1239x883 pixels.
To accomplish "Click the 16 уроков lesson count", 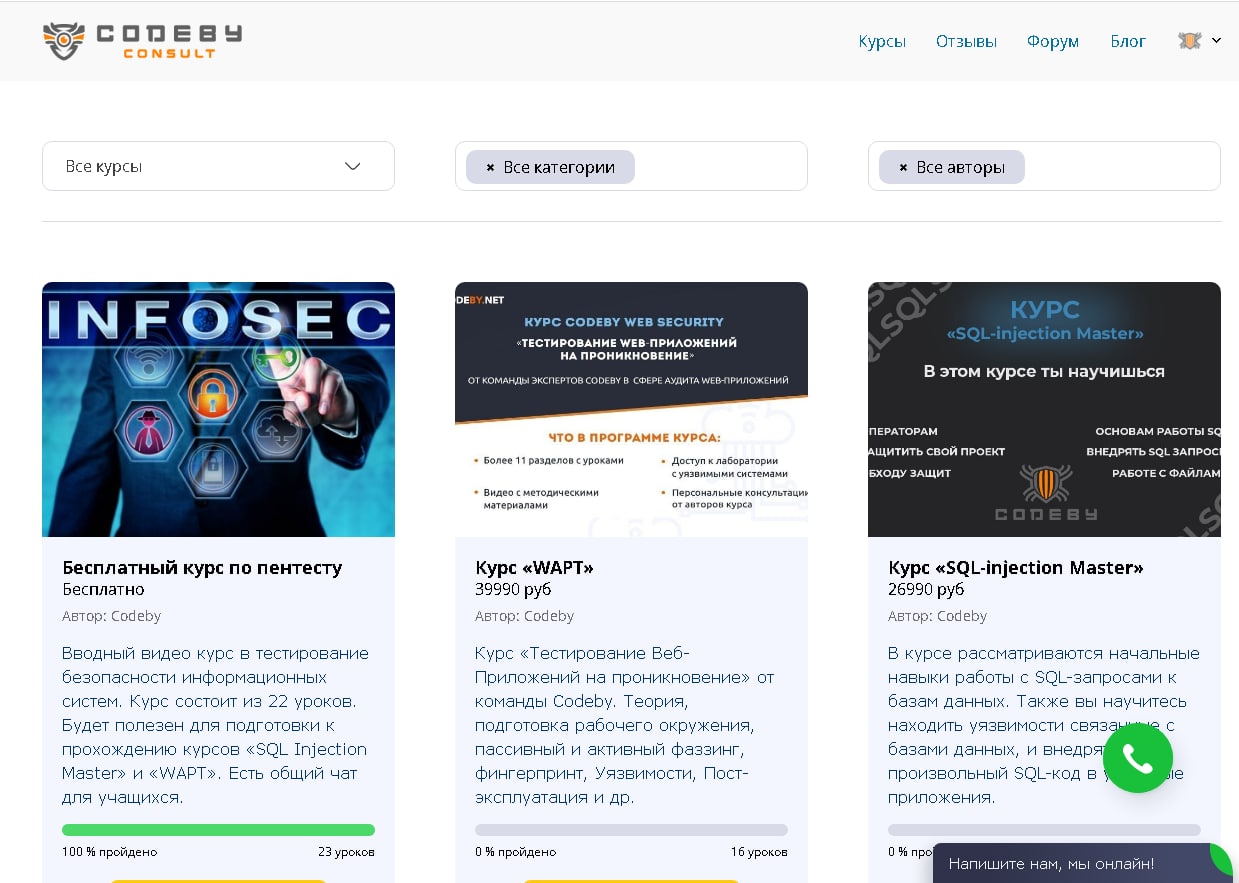I will pos(759,852).
